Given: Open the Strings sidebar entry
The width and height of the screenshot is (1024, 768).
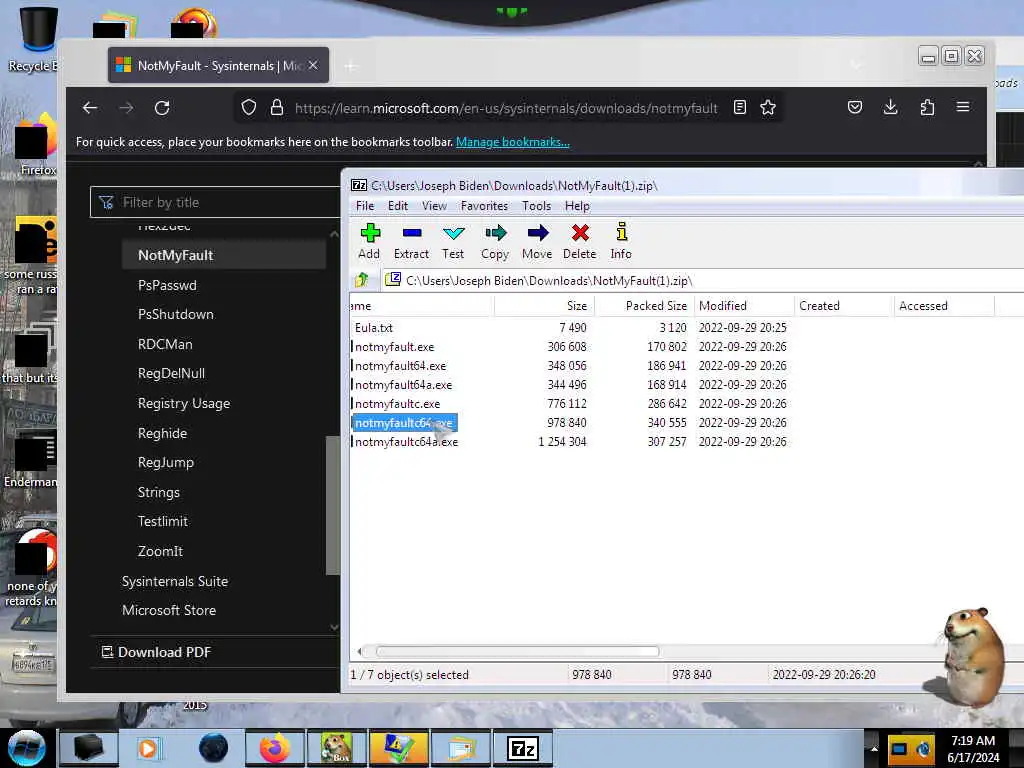Looking at the screenshot, I should pos(159,492).
